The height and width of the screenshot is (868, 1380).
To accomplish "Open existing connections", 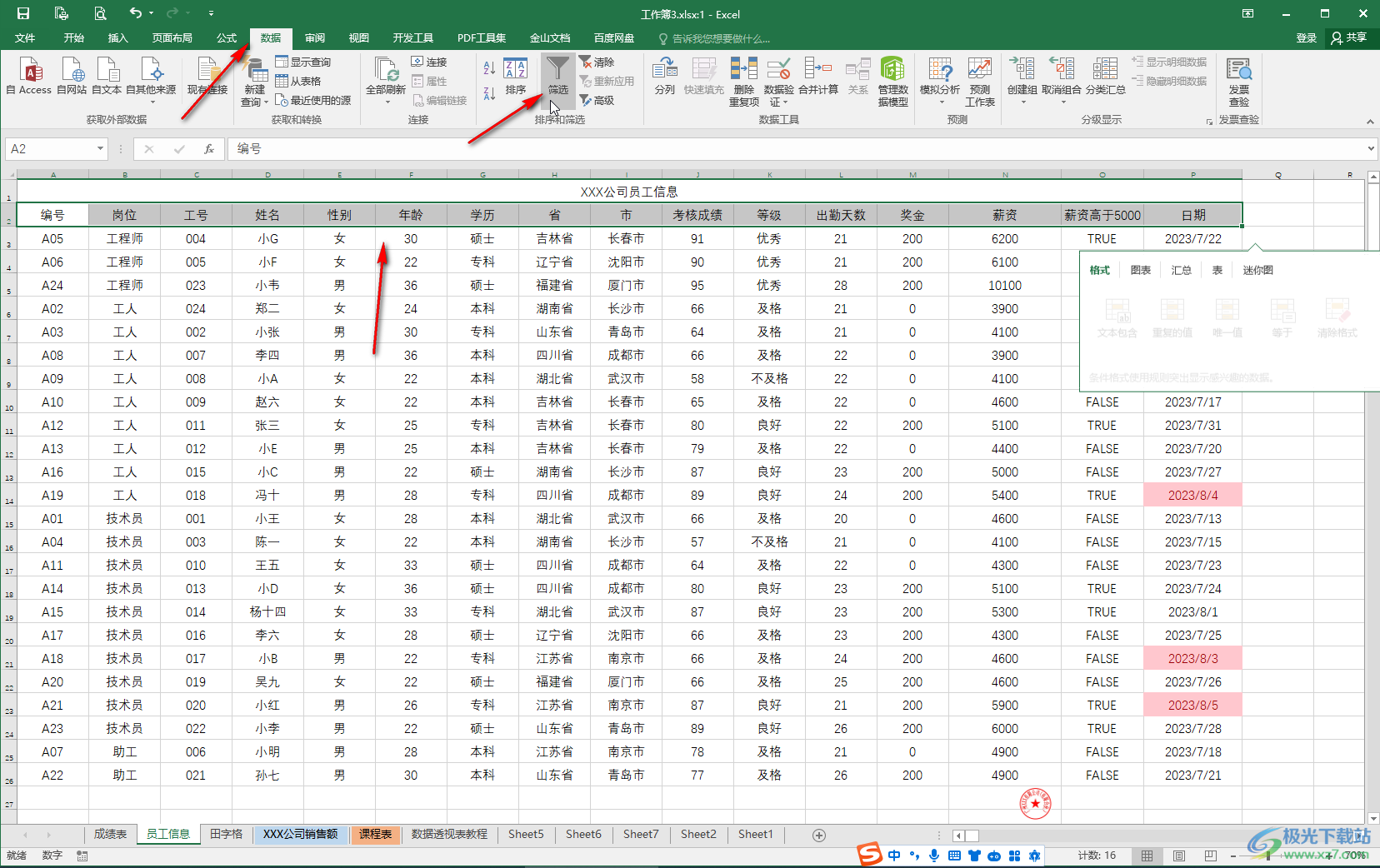I will click(207, 76).
